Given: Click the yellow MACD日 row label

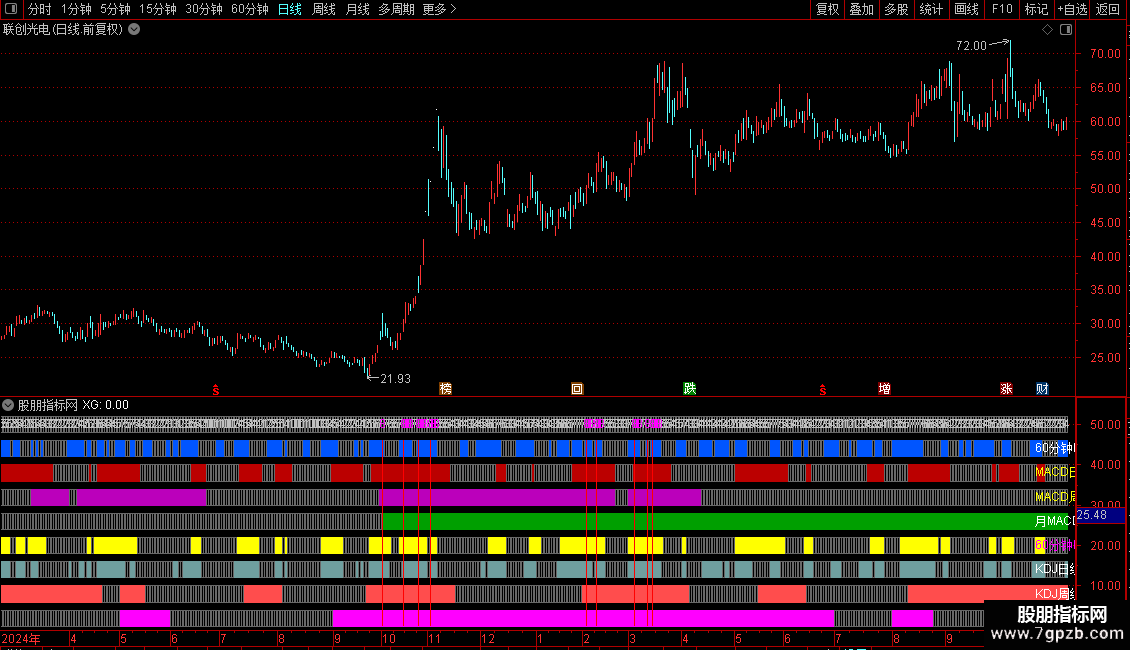Looking at the screenshot, I should pos(1054,472).
